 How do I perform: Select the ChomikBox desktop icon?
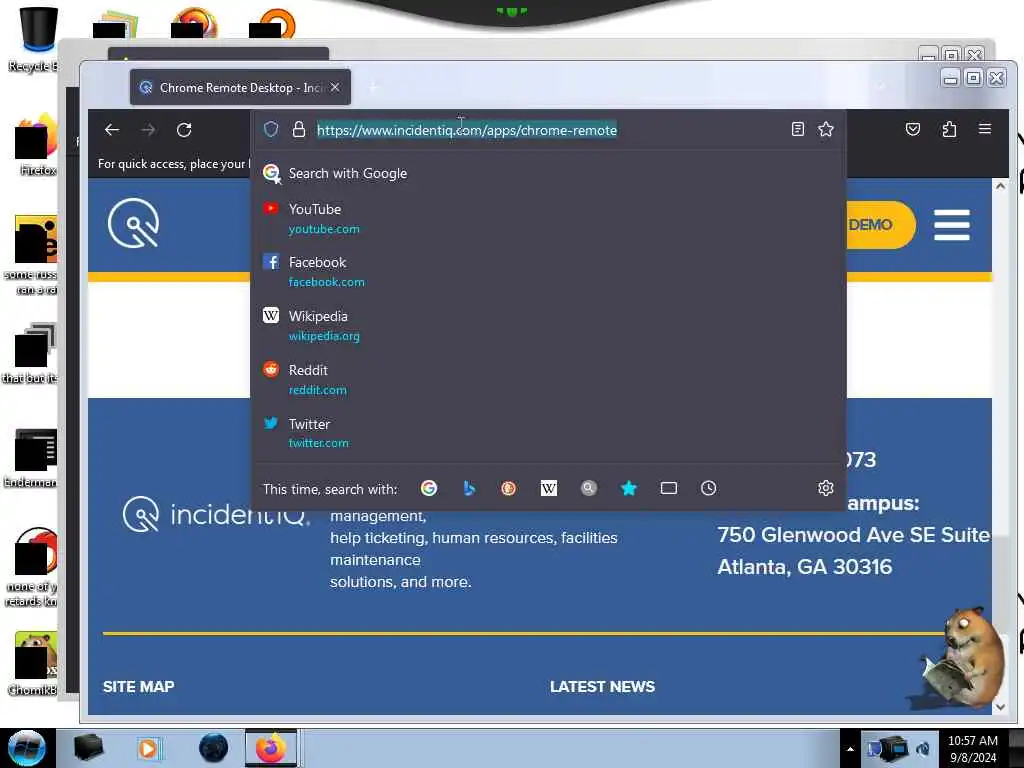[33, 664]
